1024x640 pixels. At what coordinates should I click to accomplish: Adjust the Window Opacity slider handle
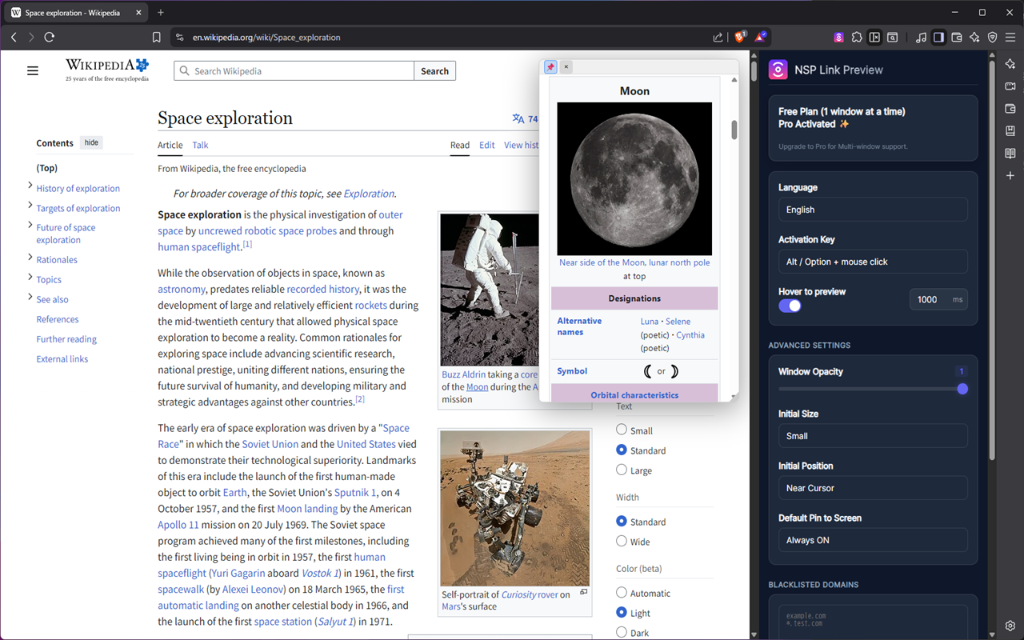(962, 389)
